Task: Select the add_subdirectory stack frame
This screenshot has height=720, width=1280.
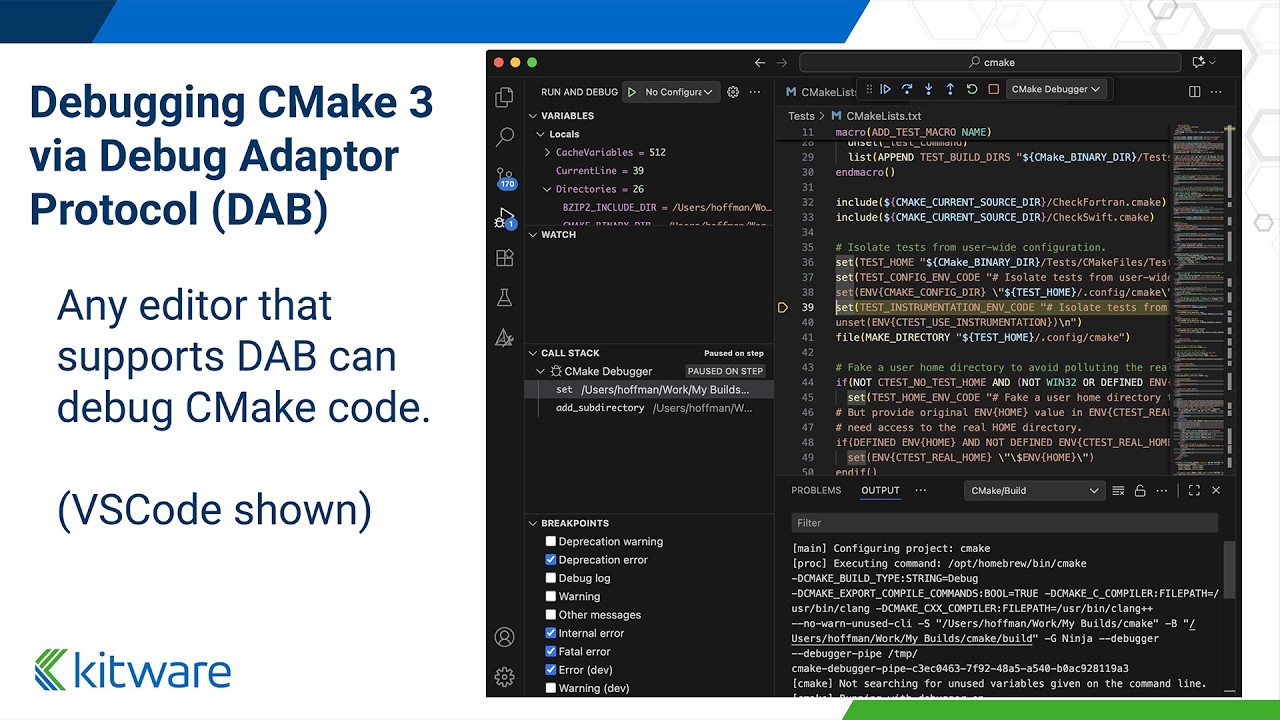Action: point(650,408)
